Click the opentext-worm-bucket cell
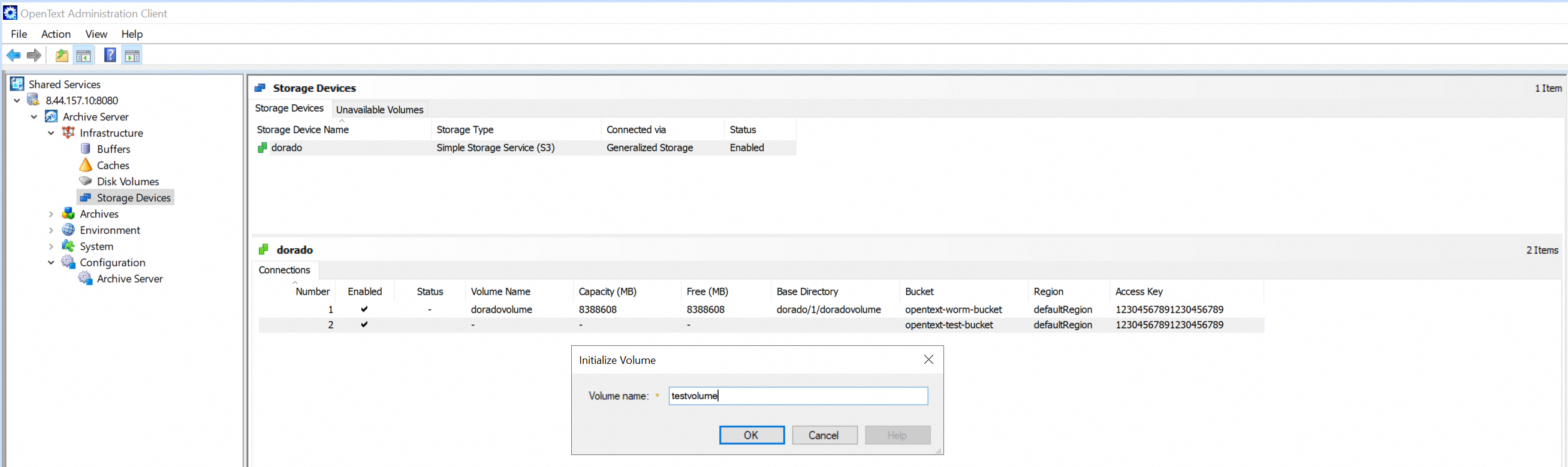The image size is (1568, 467). pos(953,309)
